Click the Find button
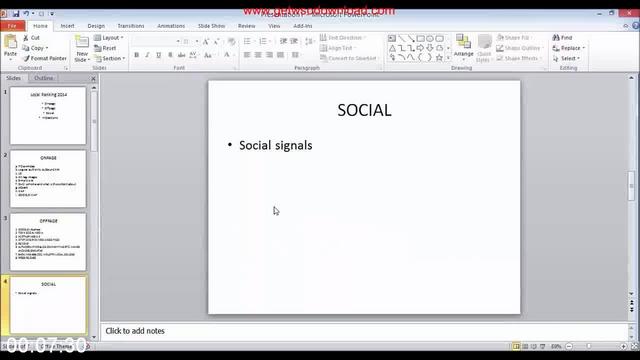Image resolution: width=640 pixels, height=360 pixels. (x=562, y=38)
